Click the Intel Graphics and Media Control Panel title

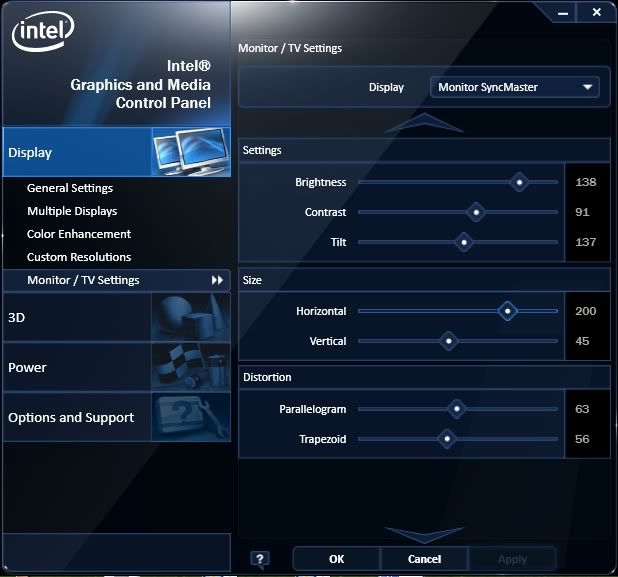pos(141,84)
